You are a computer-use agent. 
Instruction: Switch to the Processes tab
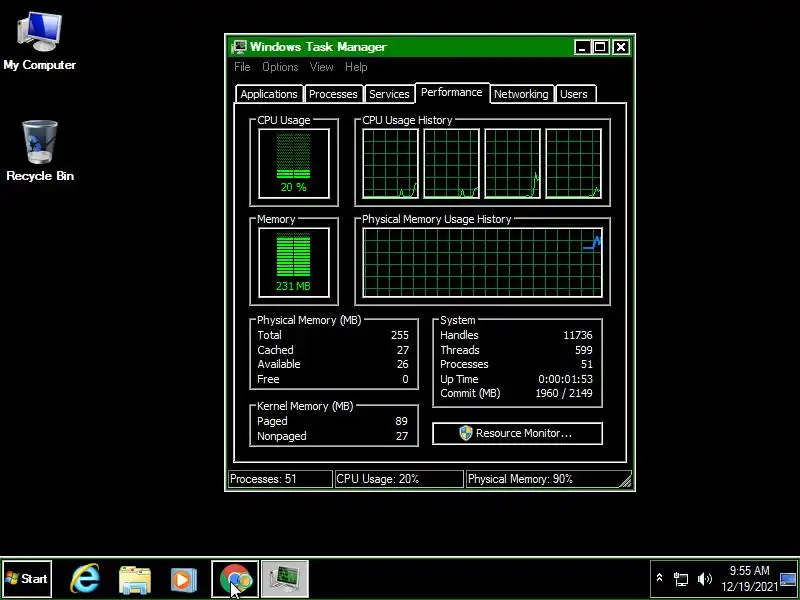click(x=333, y=94)
